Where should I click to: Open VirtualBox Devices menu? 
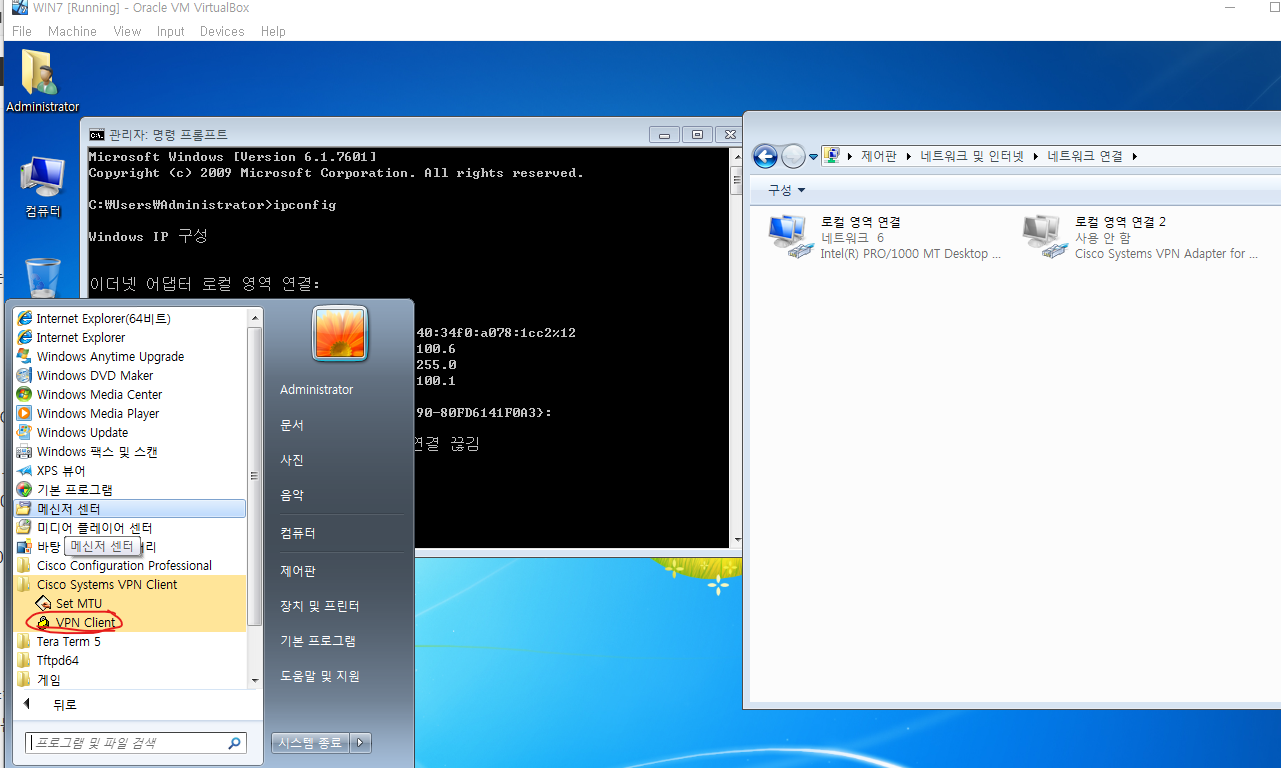222,31
